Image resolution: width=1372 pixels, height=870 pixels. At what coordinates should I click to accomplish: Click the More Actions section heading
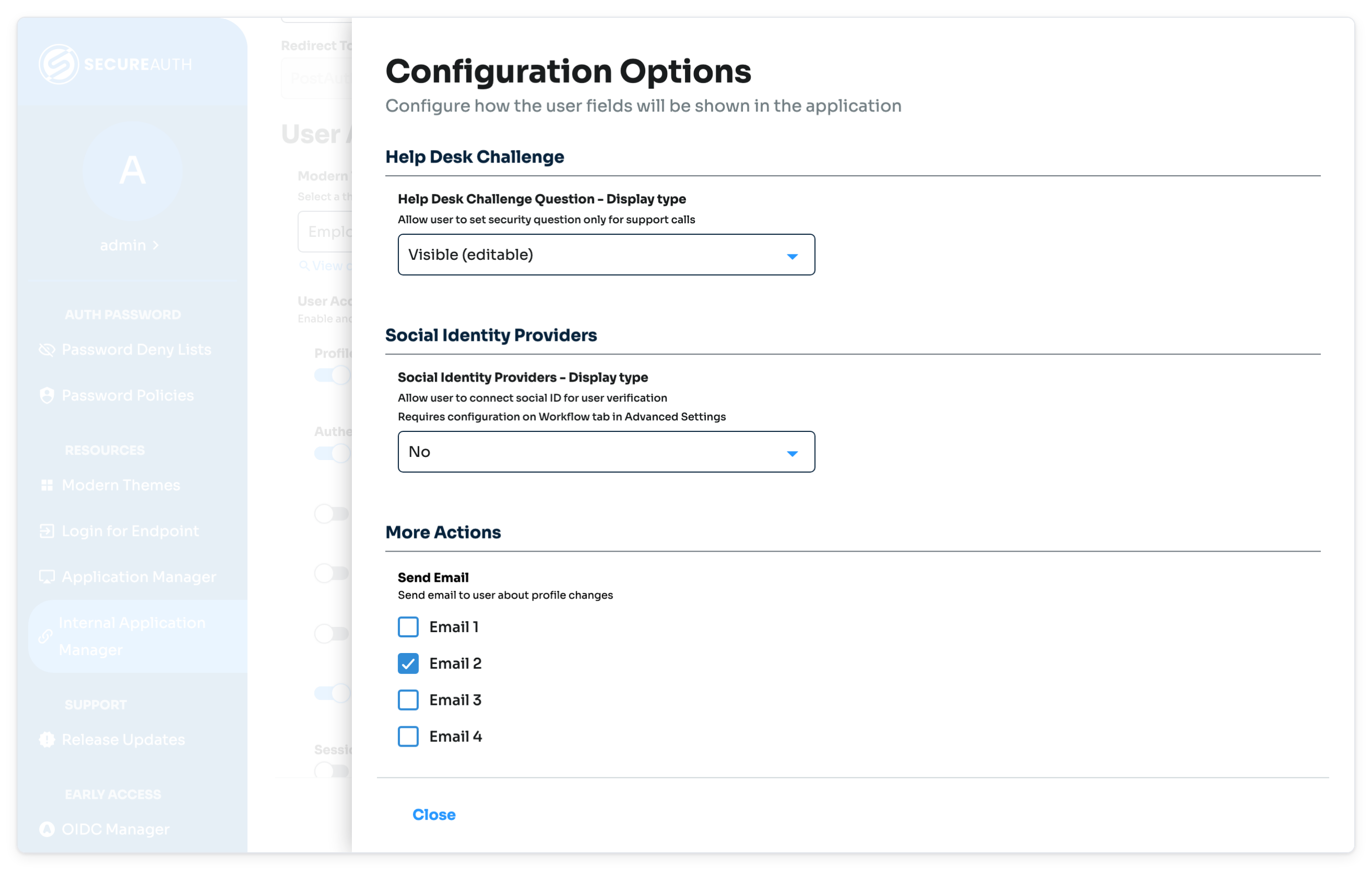click(x=443, y=532)
